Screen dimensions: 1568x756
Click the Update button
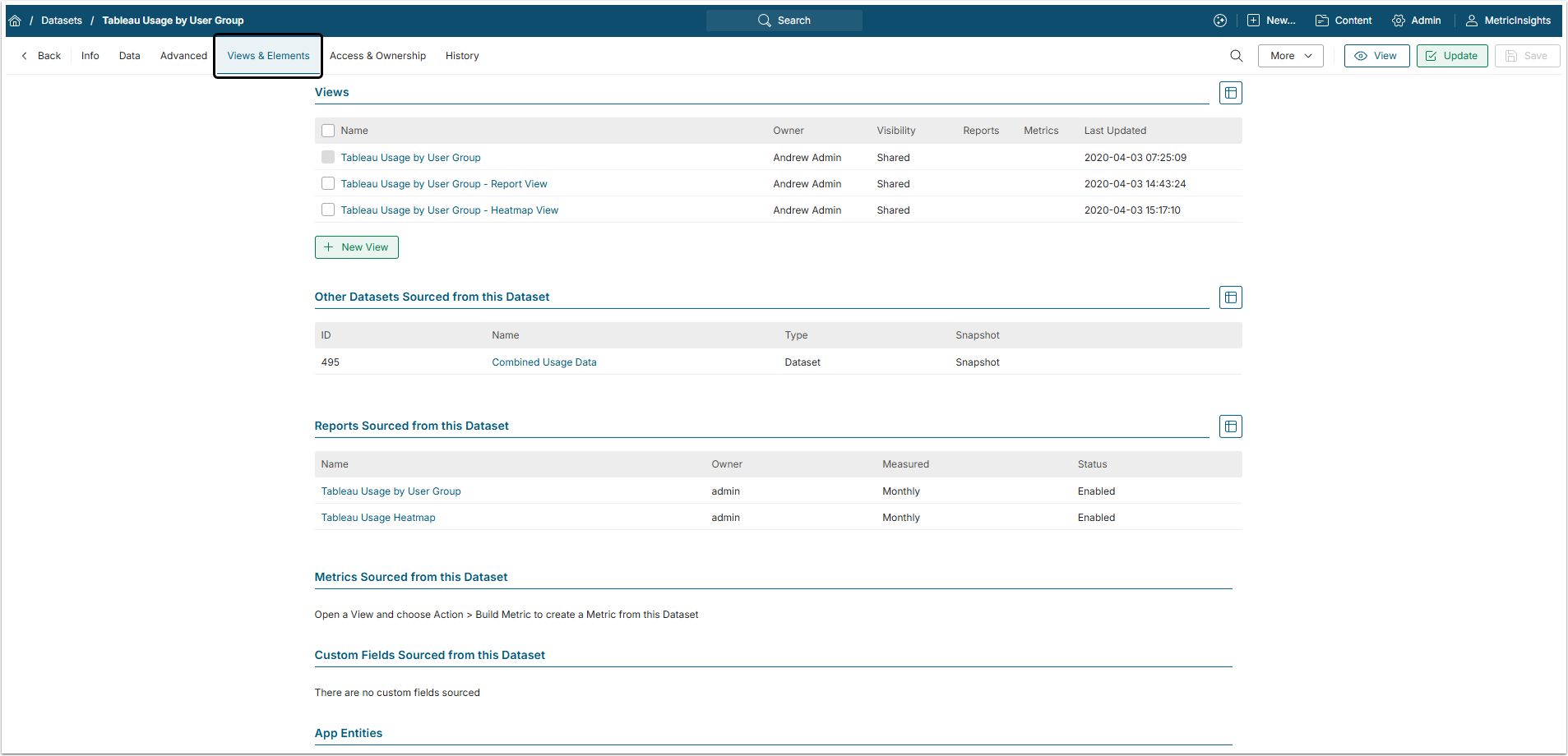coord(1451,56)
